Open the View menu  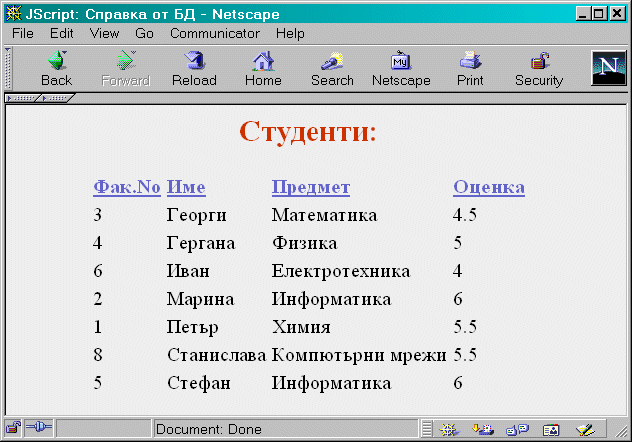pos(104,33)
